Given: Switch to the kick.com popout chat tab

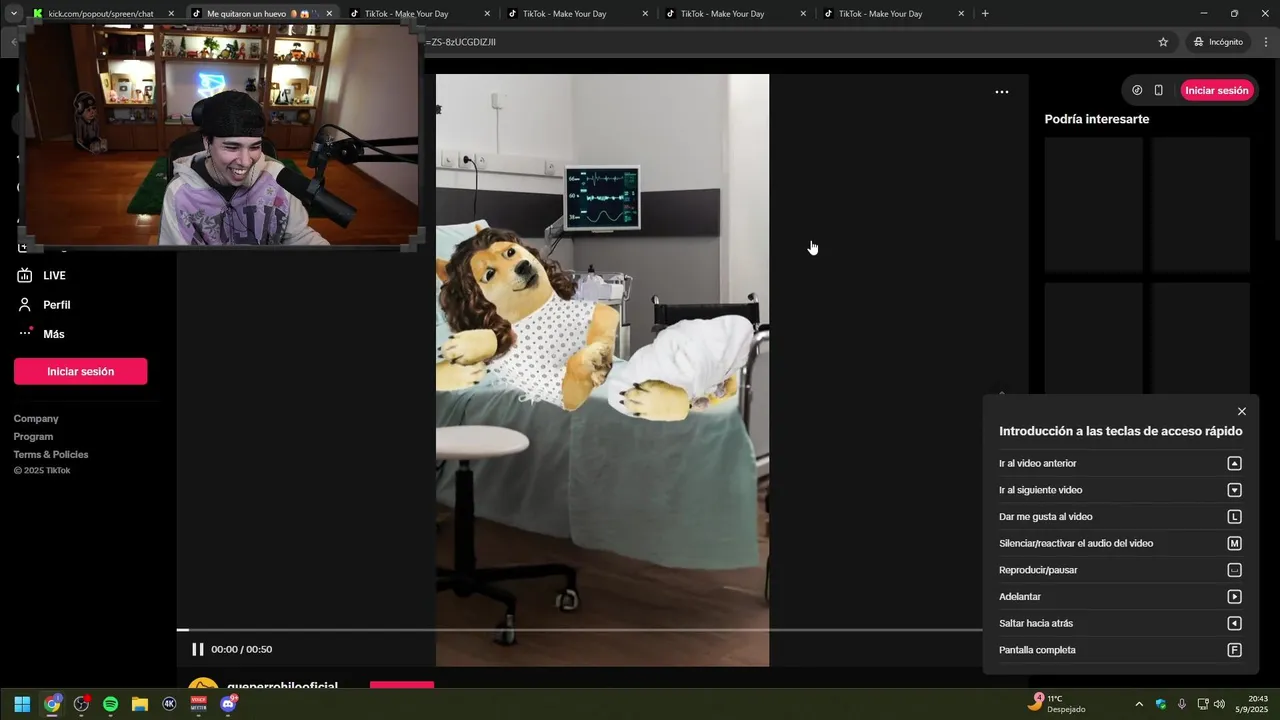Looking at the screenshot, I should pos(101,14).
